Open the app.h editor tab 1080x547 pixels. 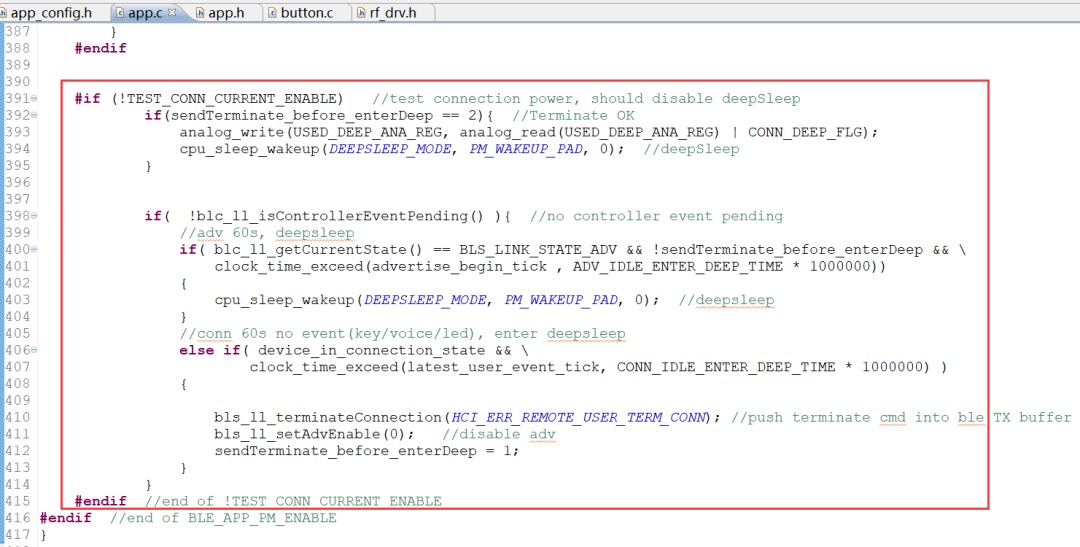click(226, 13)
